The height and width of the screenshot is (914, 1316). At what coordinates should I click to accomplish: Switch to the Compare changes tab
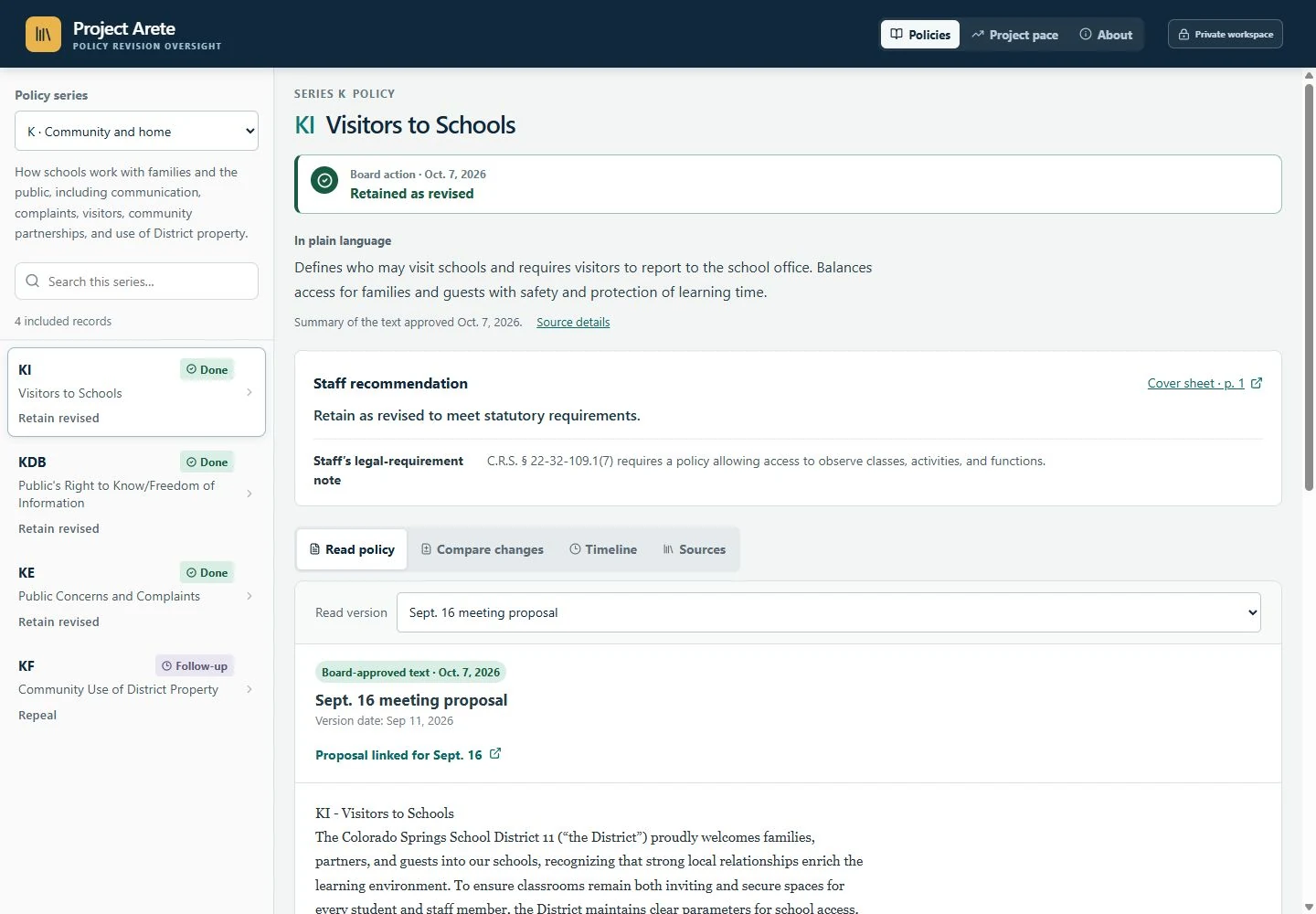pyautogui.click(x=482, y=549)
